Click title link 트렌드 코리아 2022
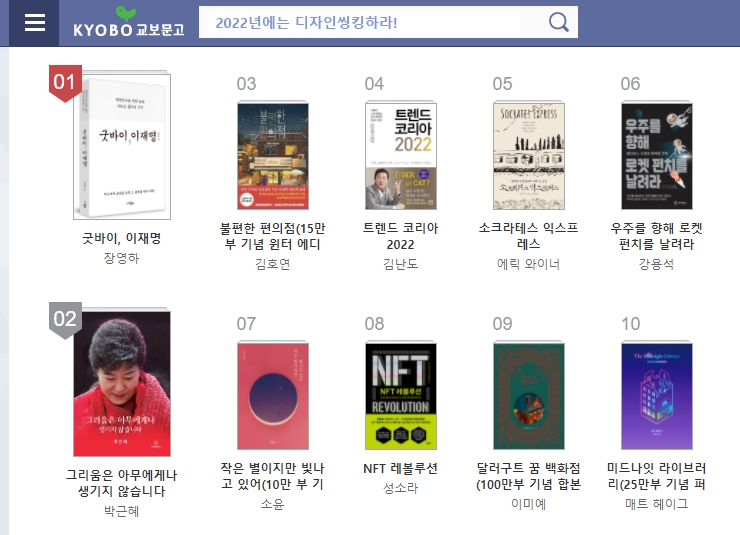Screen dimensions: 740x535 (x=401, y=236)
